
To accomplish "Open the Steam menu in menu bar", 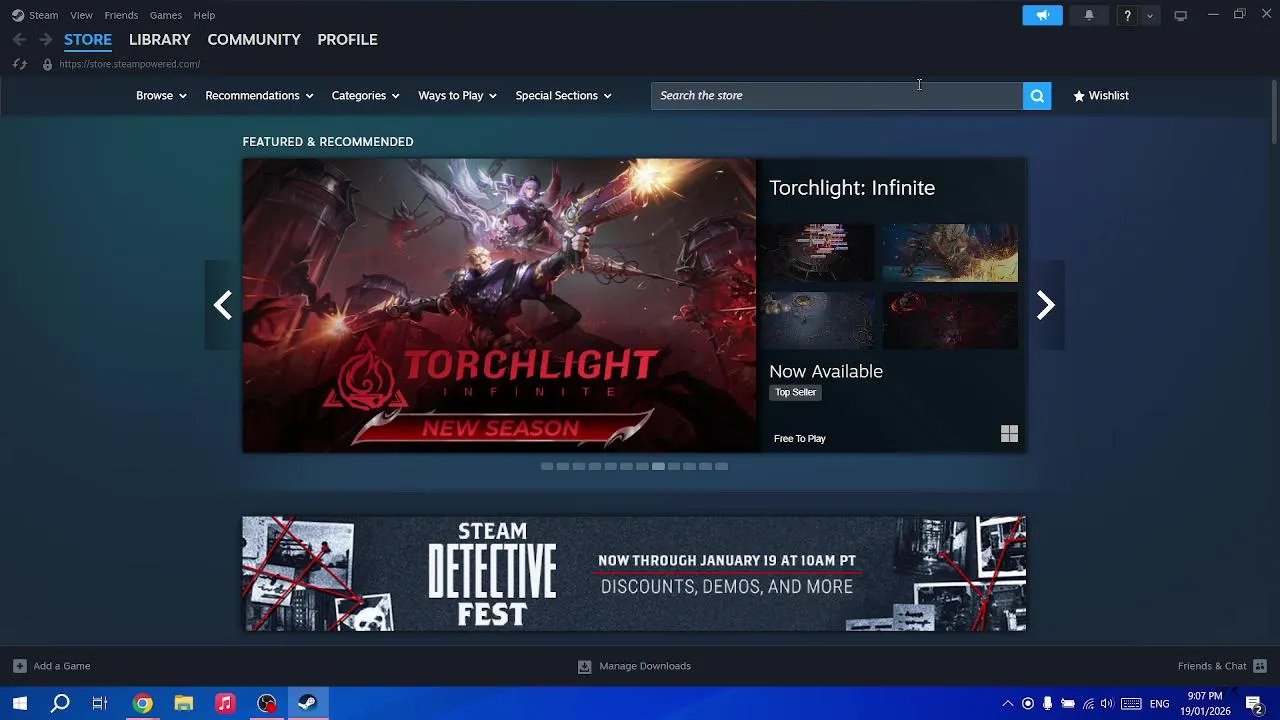I will click(x=43, y=15).
